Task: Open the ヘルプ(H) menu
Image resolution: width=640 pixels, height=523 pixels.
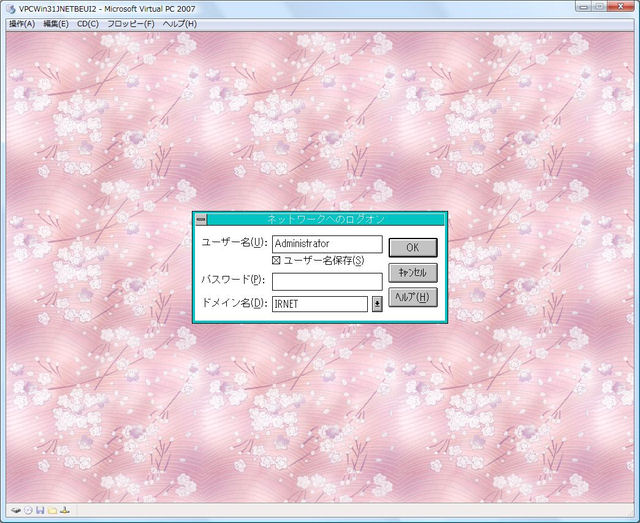Action: [180, 24]
